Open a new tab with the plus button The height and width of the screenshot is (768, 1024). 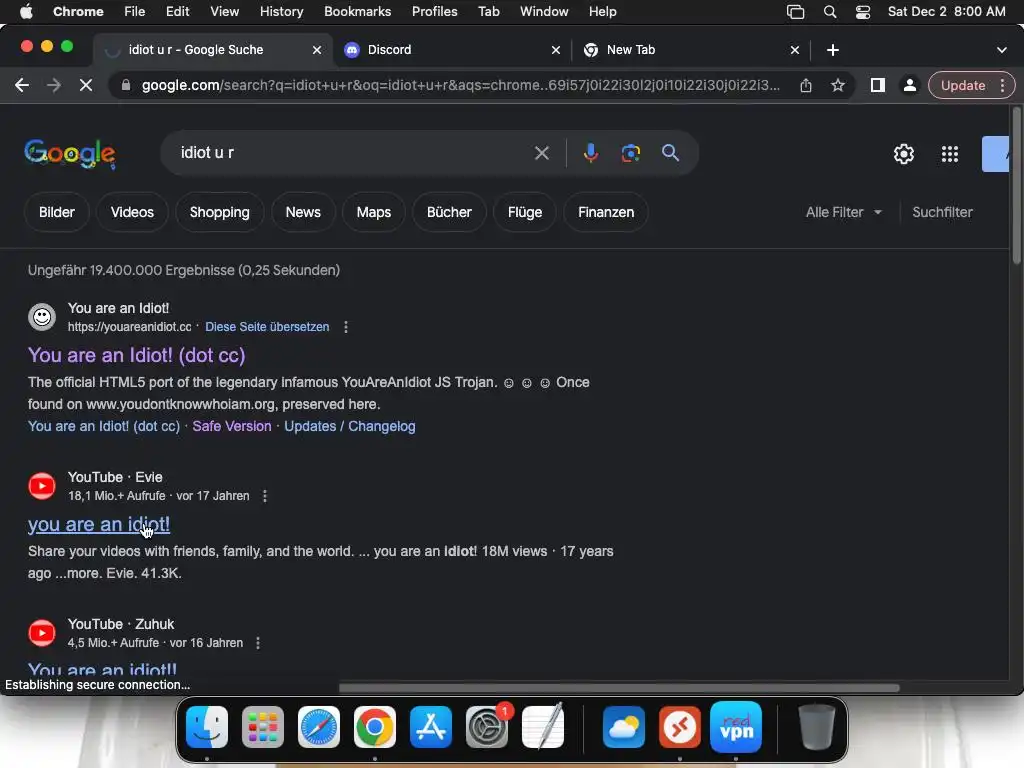[x=833, y=50]
